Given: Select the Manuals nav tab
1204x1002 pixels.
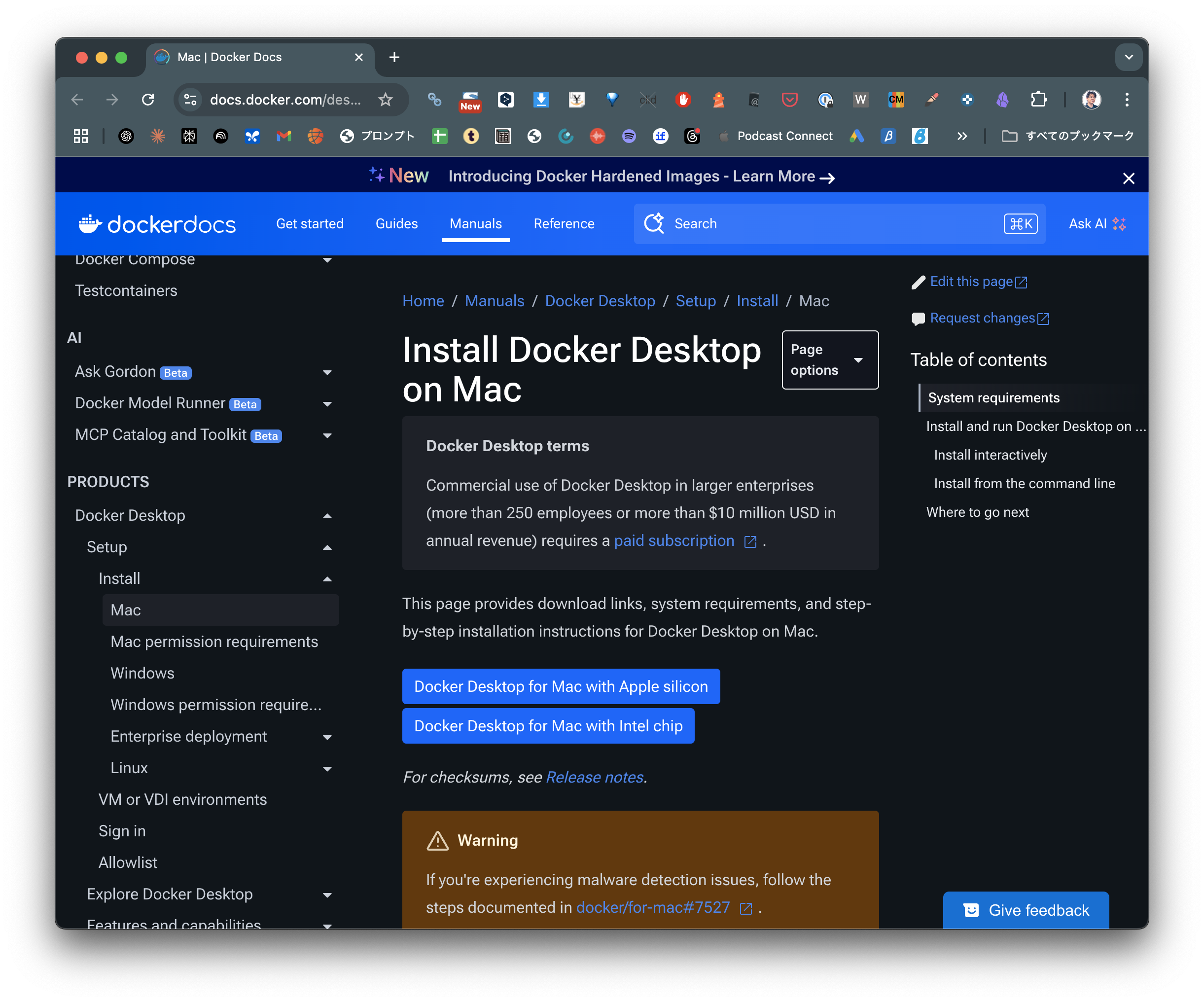Looking at the screenshot, I should tap(475, 224).
